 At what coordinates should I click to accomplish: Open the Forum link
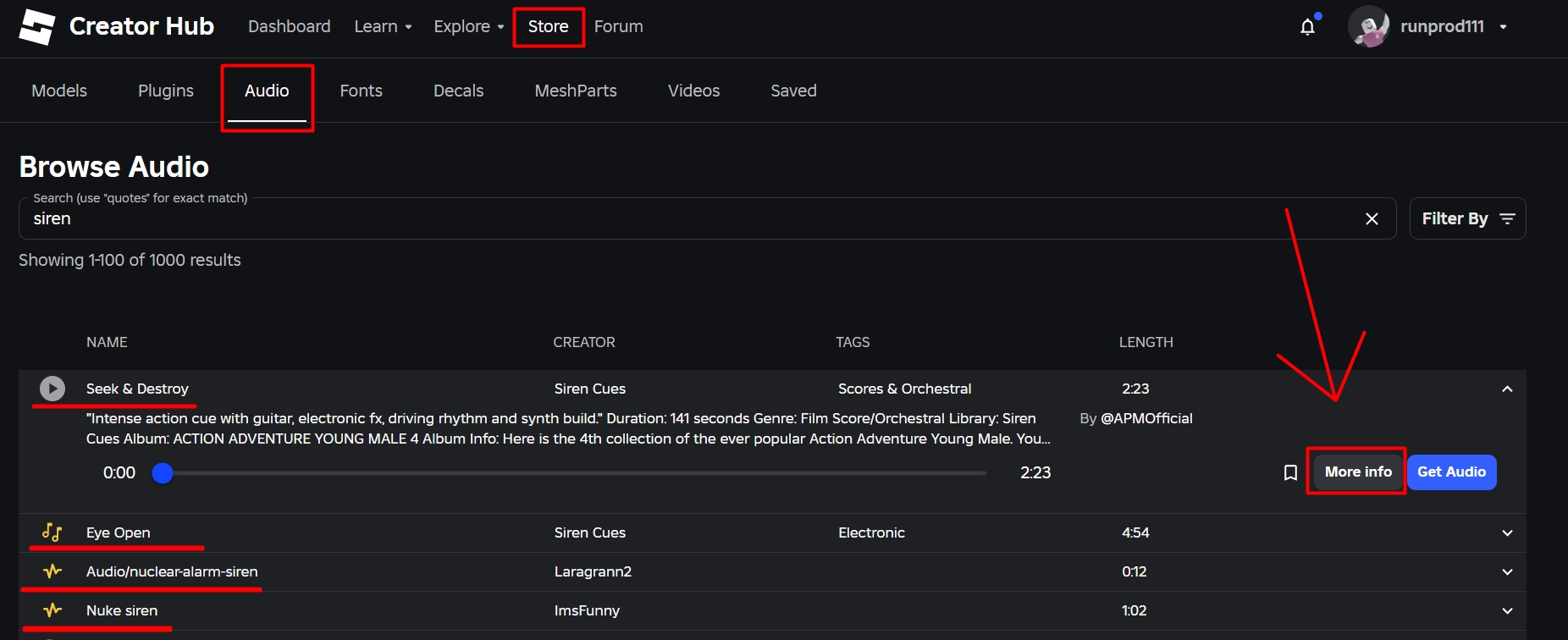[x=618, y=26]
